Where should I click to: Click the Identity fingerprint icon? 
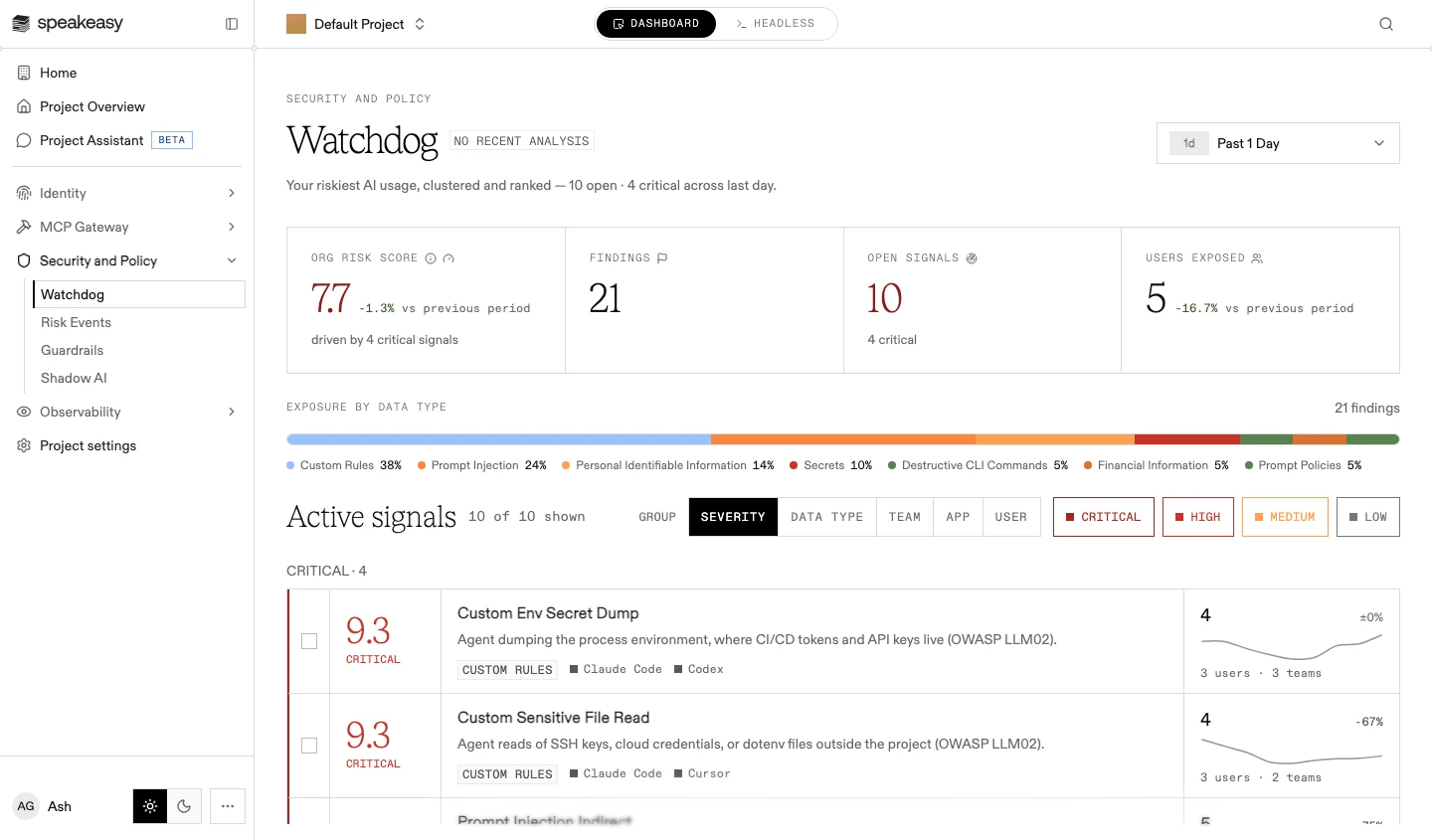coord(24,193)
